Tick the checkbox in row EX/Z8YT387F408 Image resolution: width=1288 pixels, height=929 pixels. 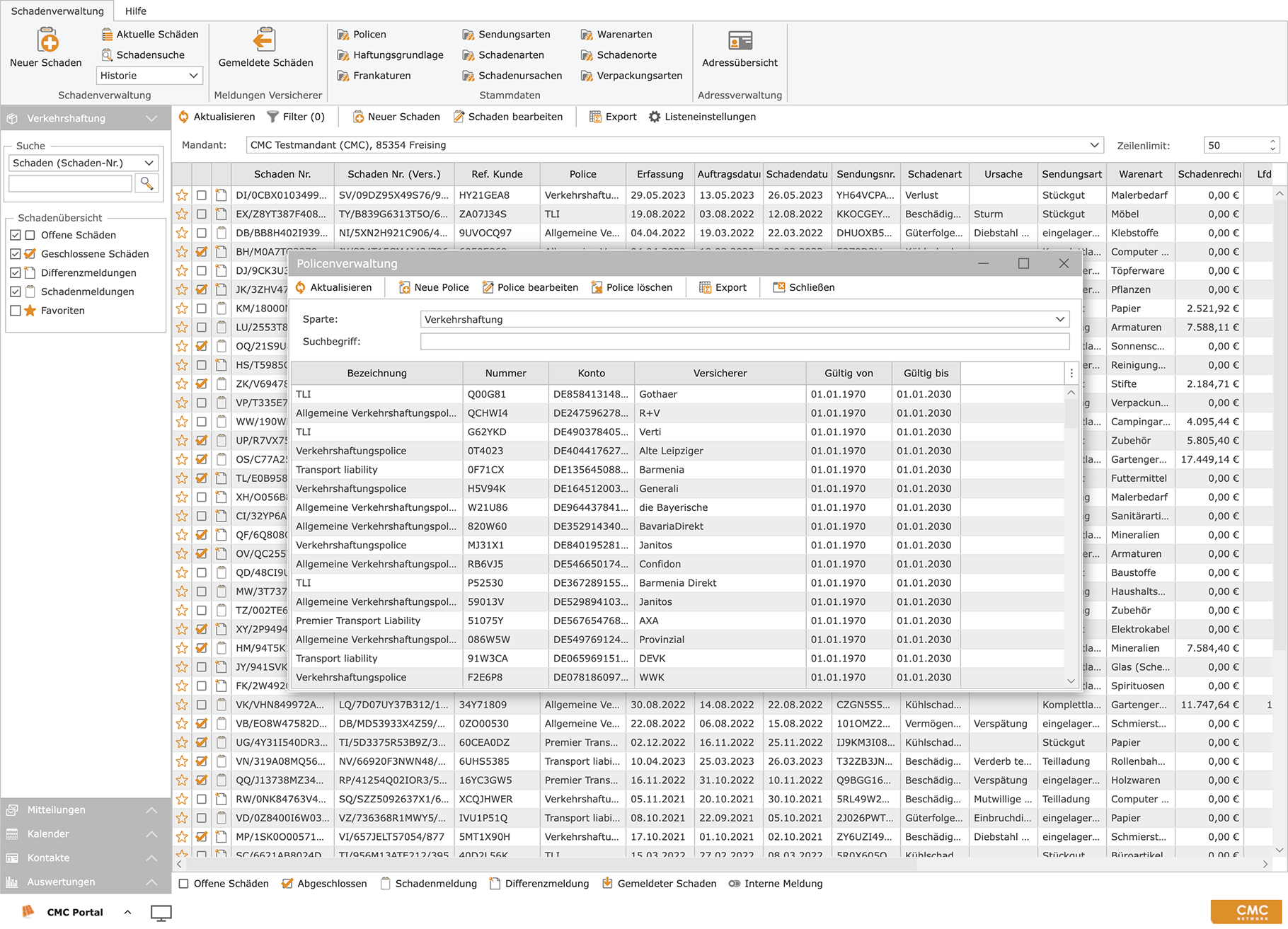click(202, 214)
